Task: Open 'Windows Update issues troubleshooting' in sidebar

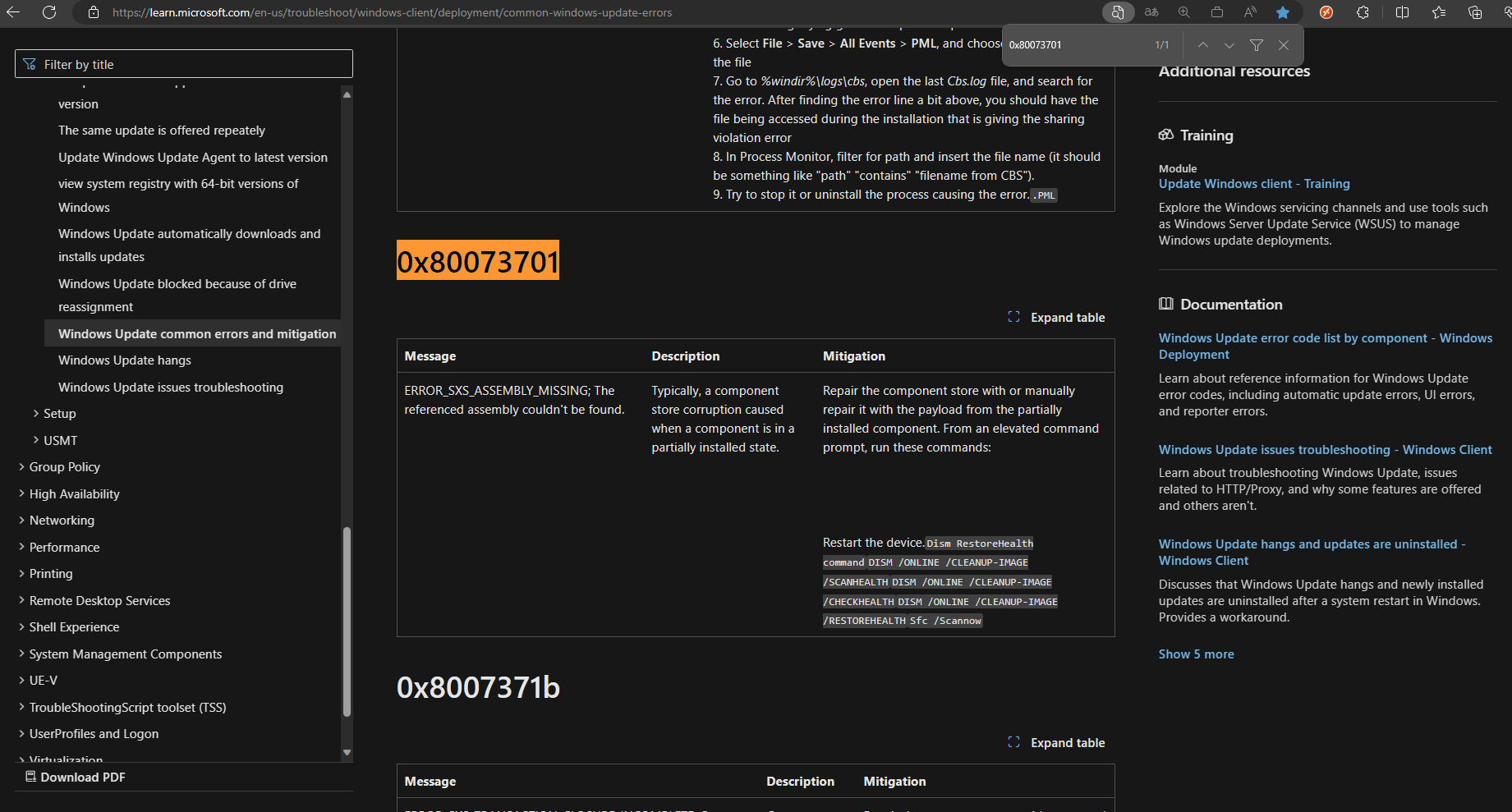Action: [x=171, y=388]
